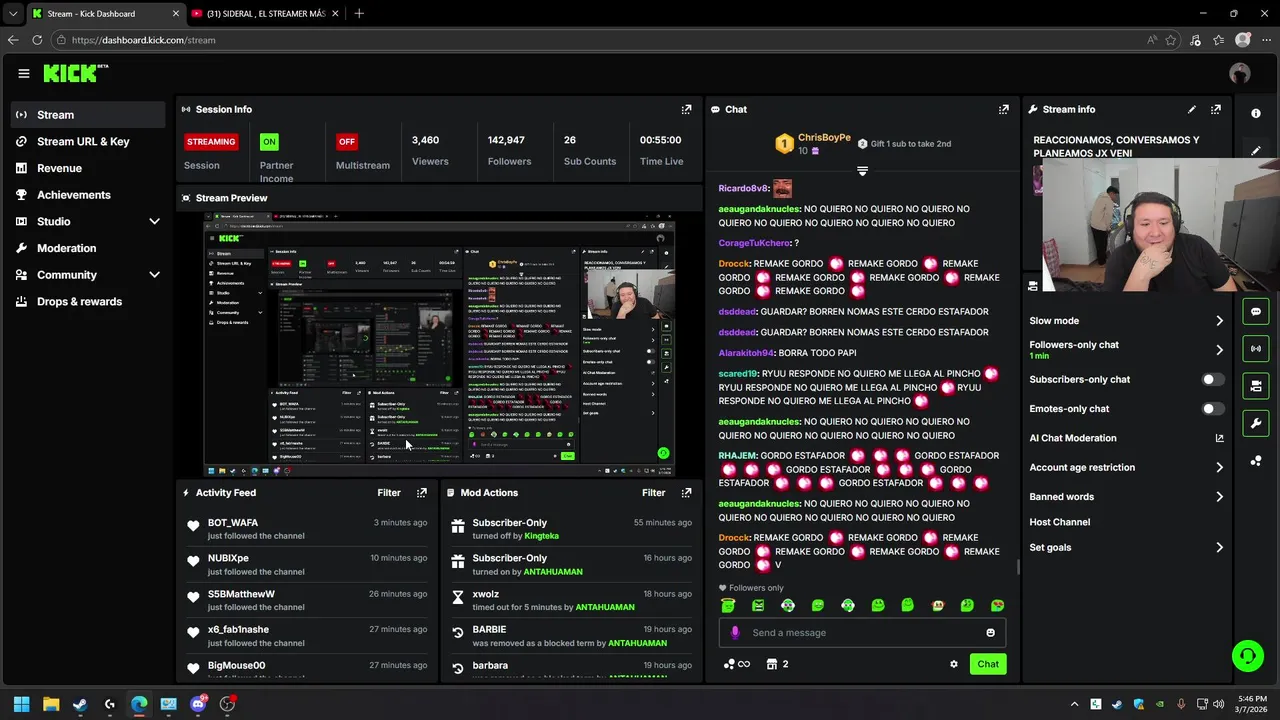Open Steam from taskbar

point(80,704)
